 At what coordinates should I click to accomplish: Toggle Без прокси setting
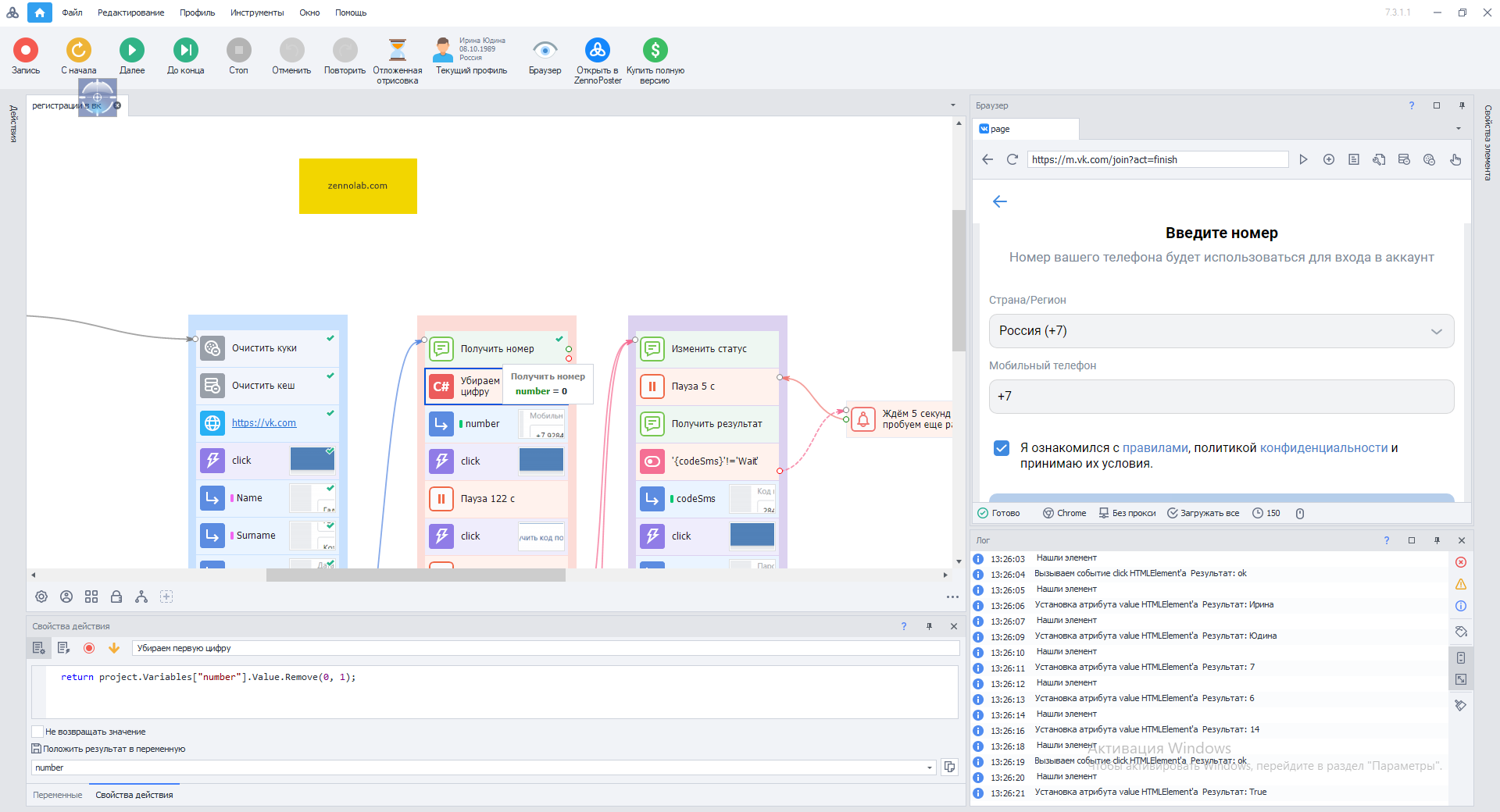[1127, 513]
